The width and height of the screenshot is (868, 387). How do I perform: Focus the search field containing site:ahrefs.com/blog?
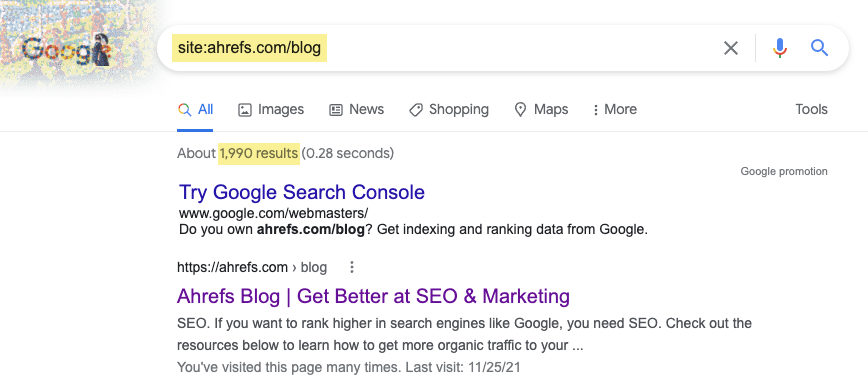[x=437, y=48]
